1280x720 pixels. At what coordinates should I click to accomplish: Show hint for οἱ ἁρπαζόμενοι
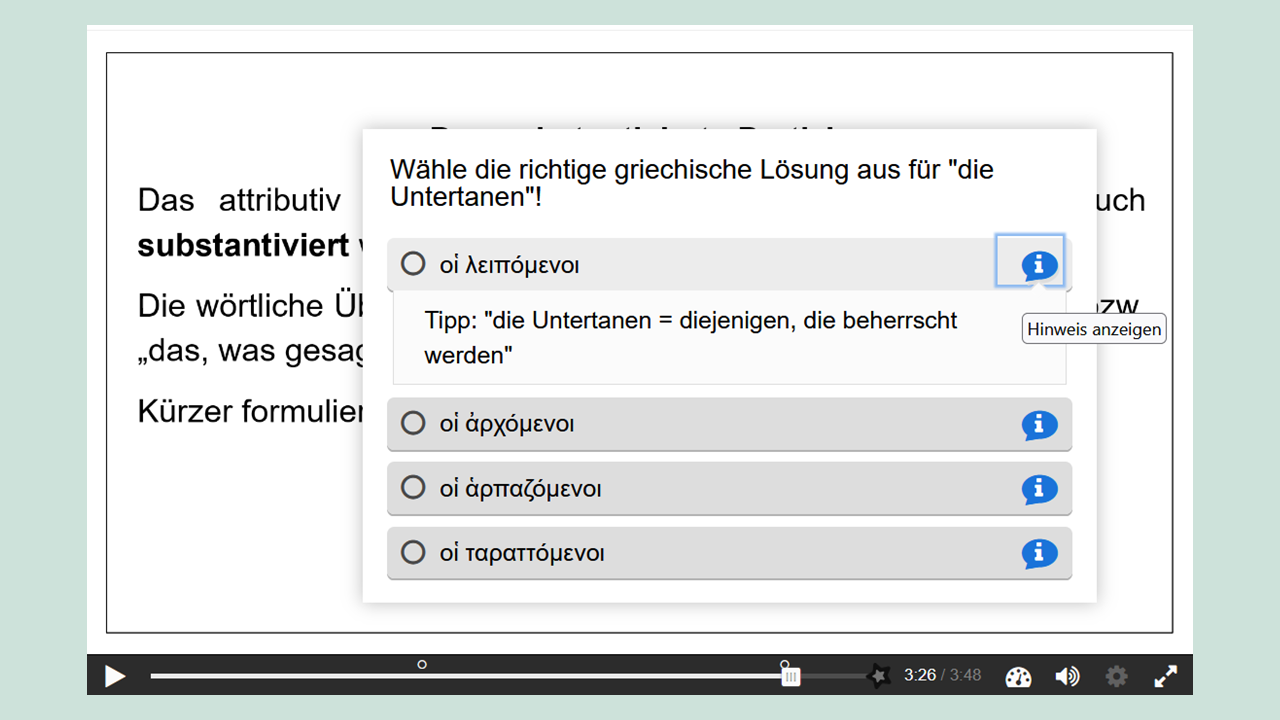tap(1039, 489)
